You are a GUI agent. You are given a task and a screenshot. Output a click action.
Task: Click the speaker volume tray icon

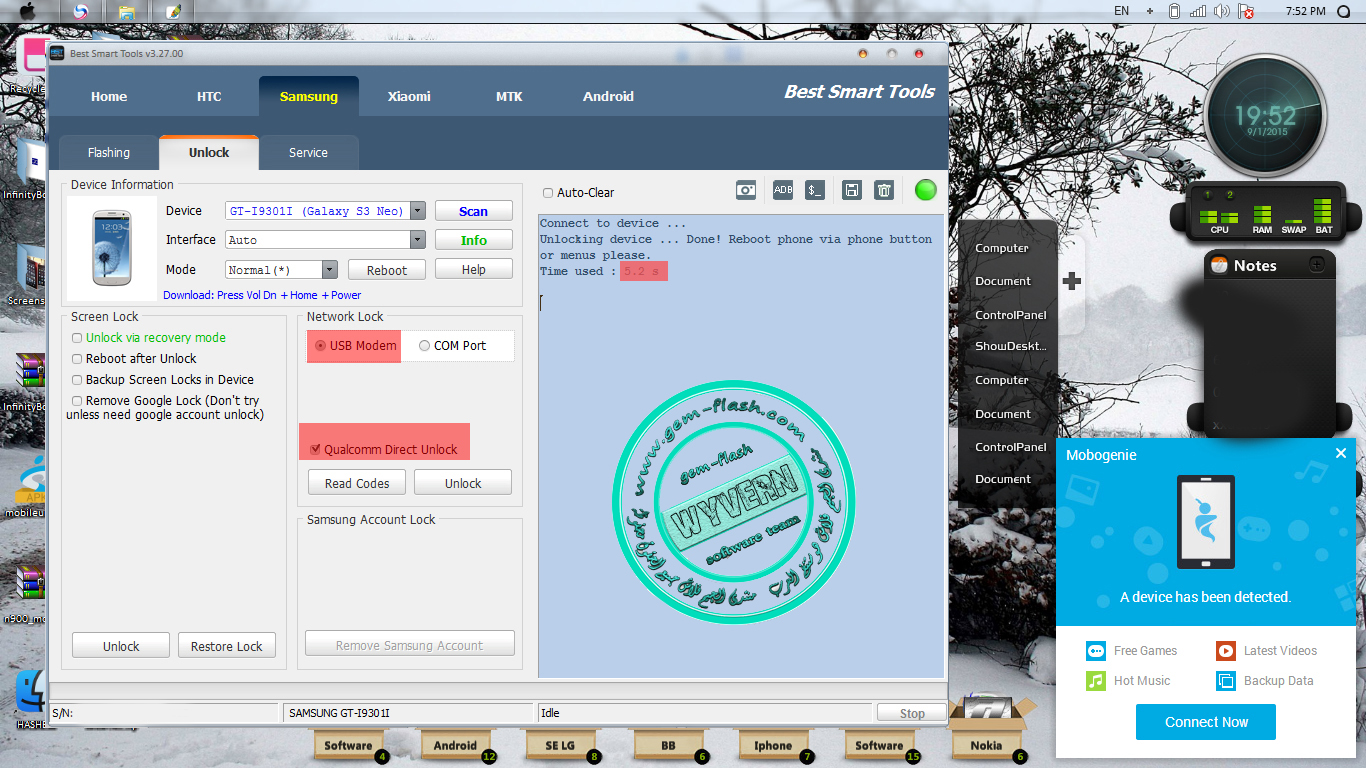[1221, 11]
